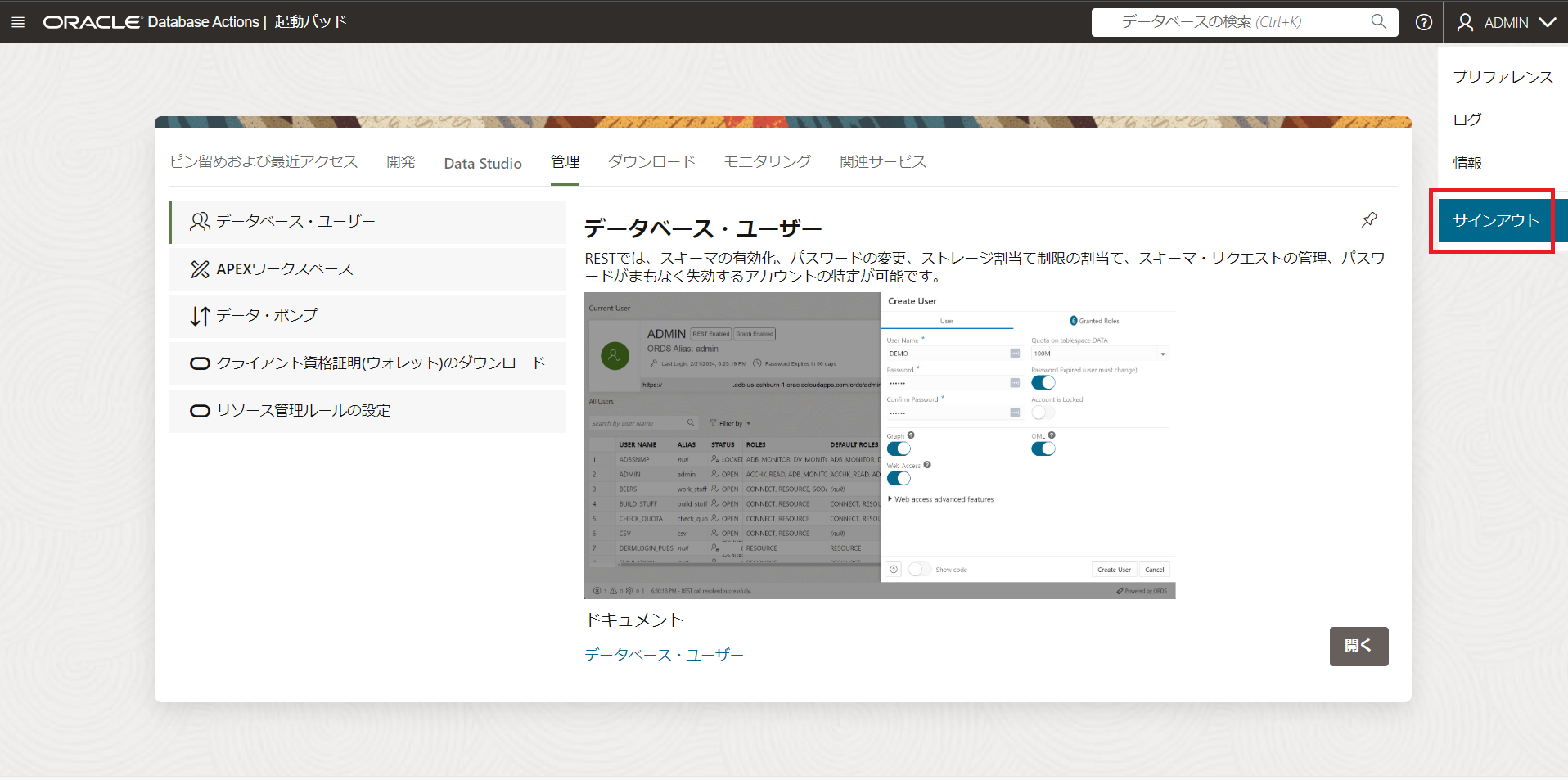The image size is (1568, 780).
Task: Click the ADMIN user profile icon
Action: pos(1465,22)
